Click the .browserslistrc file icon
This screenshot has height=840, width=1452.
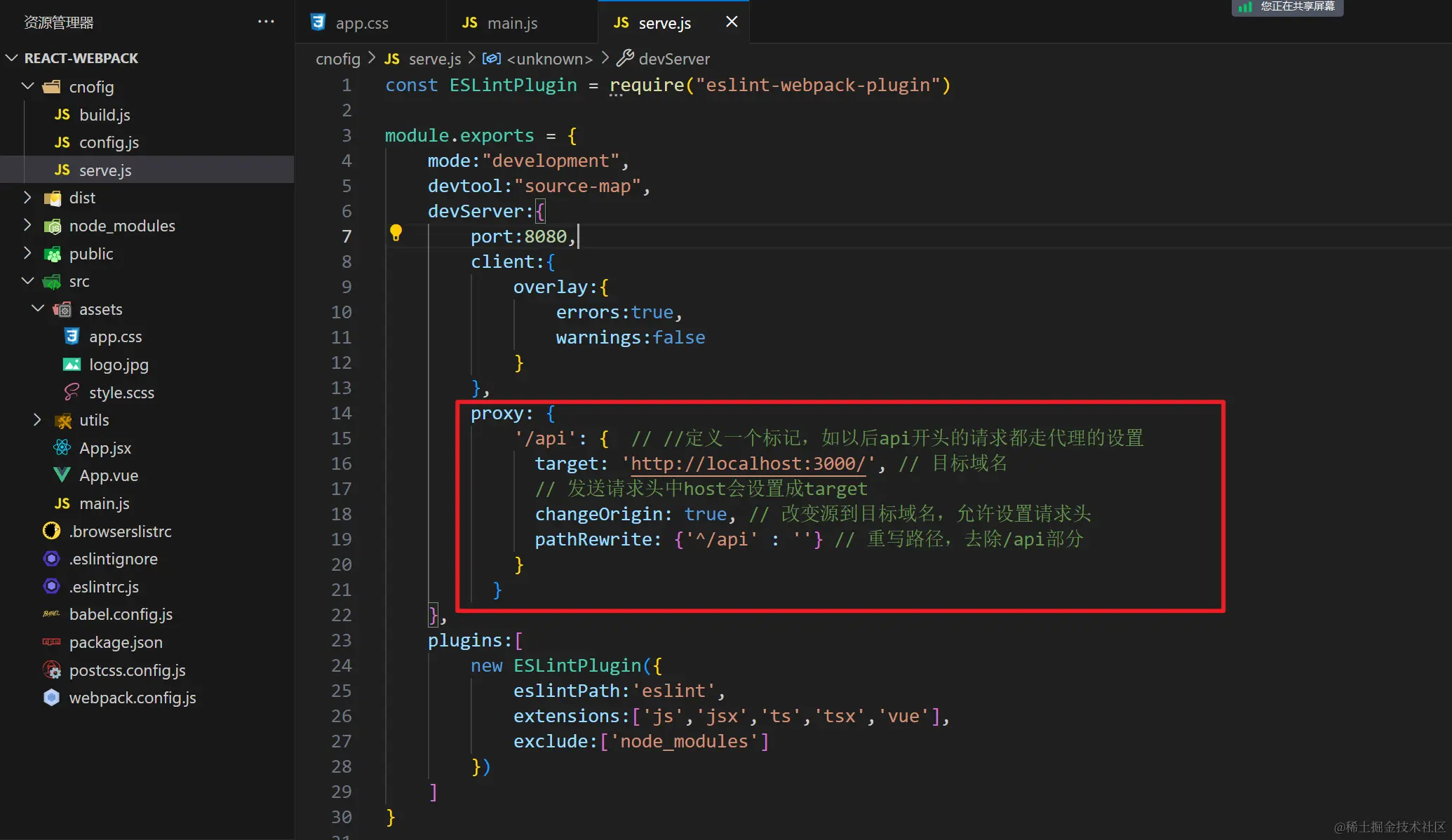pyautogui.click(x=51, y=531)
